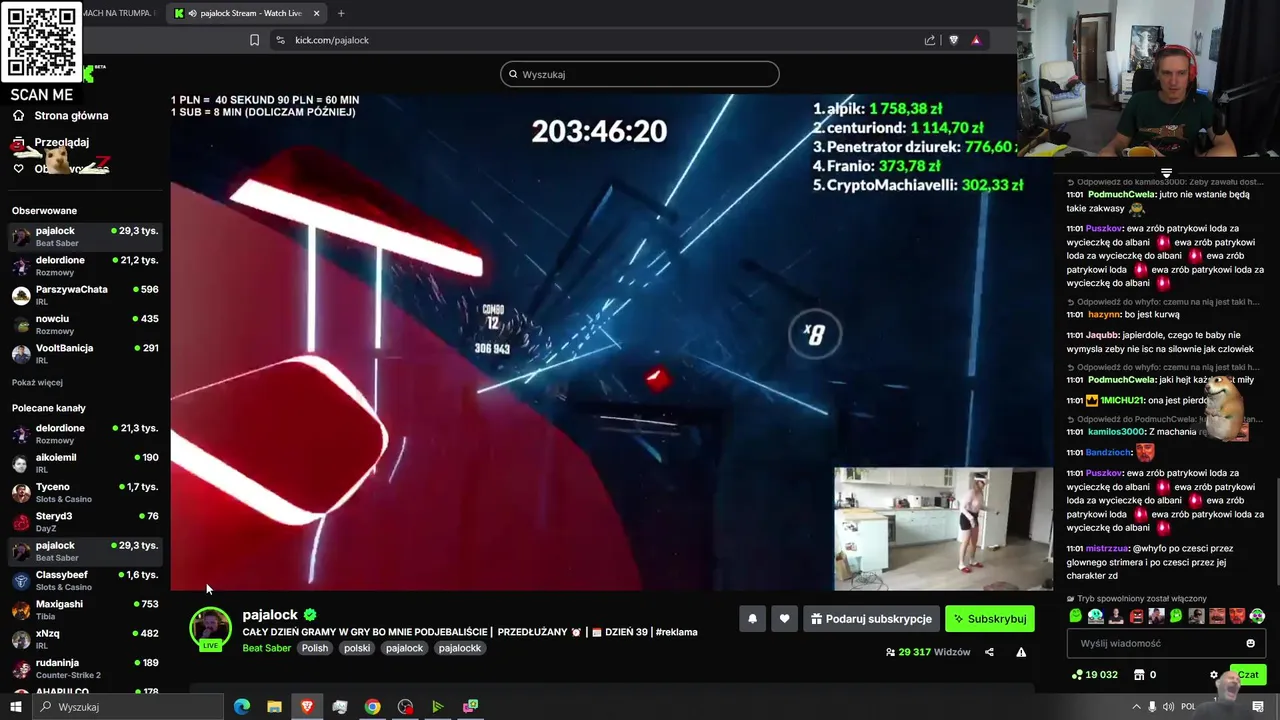Open the Brave Rewards triangle icon
Image resolution: width=1280 pixels, height=720 pixels.
coord(976,40)
